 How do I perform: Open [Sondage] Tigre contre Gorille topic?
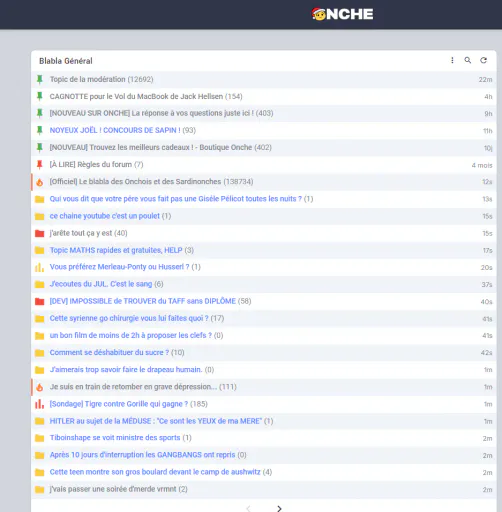(119, 404)
